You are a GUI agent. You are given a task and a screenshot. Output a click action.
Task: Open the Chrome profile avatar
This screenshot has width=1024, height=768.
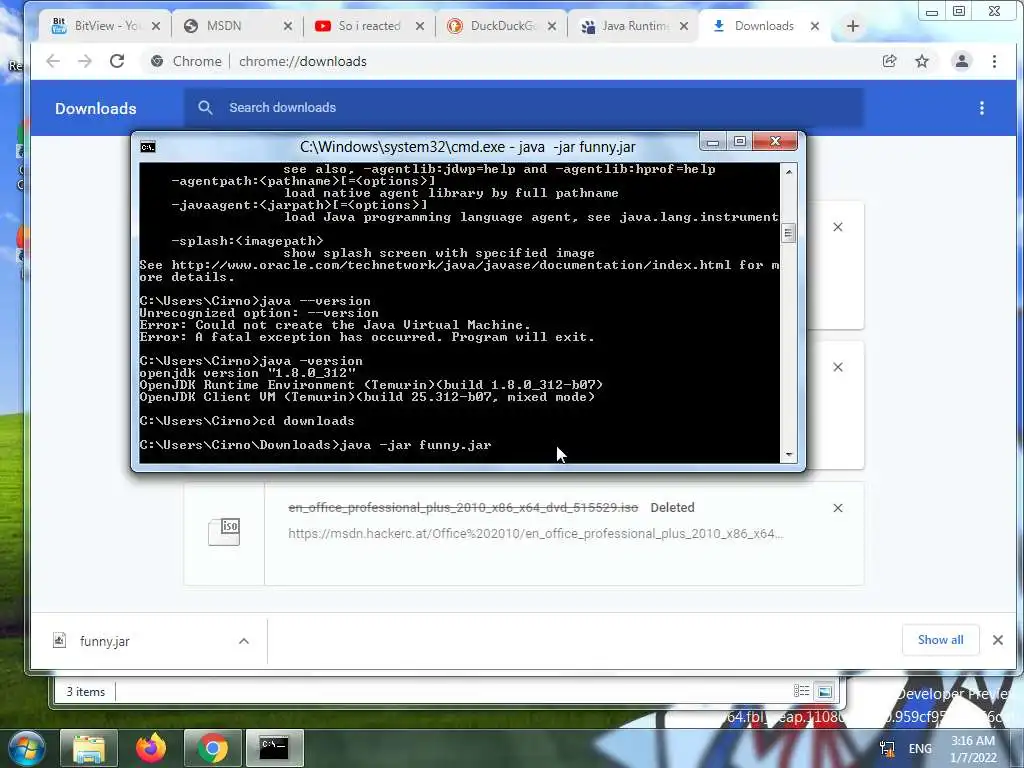point(961,61)
